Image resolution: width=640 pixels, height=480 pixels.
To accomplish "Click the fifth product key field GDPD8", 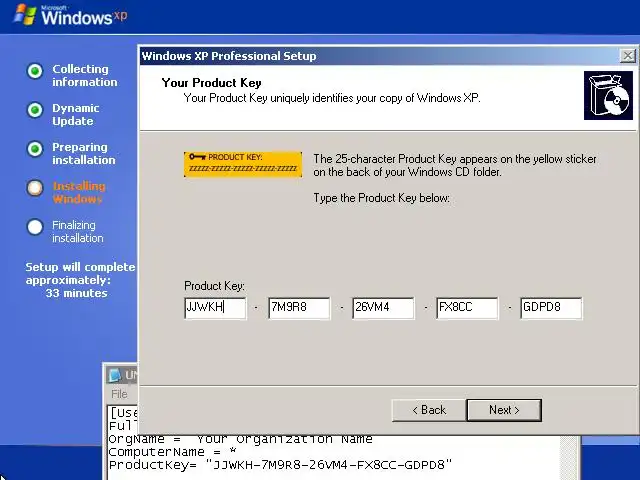I will (551, 308).
